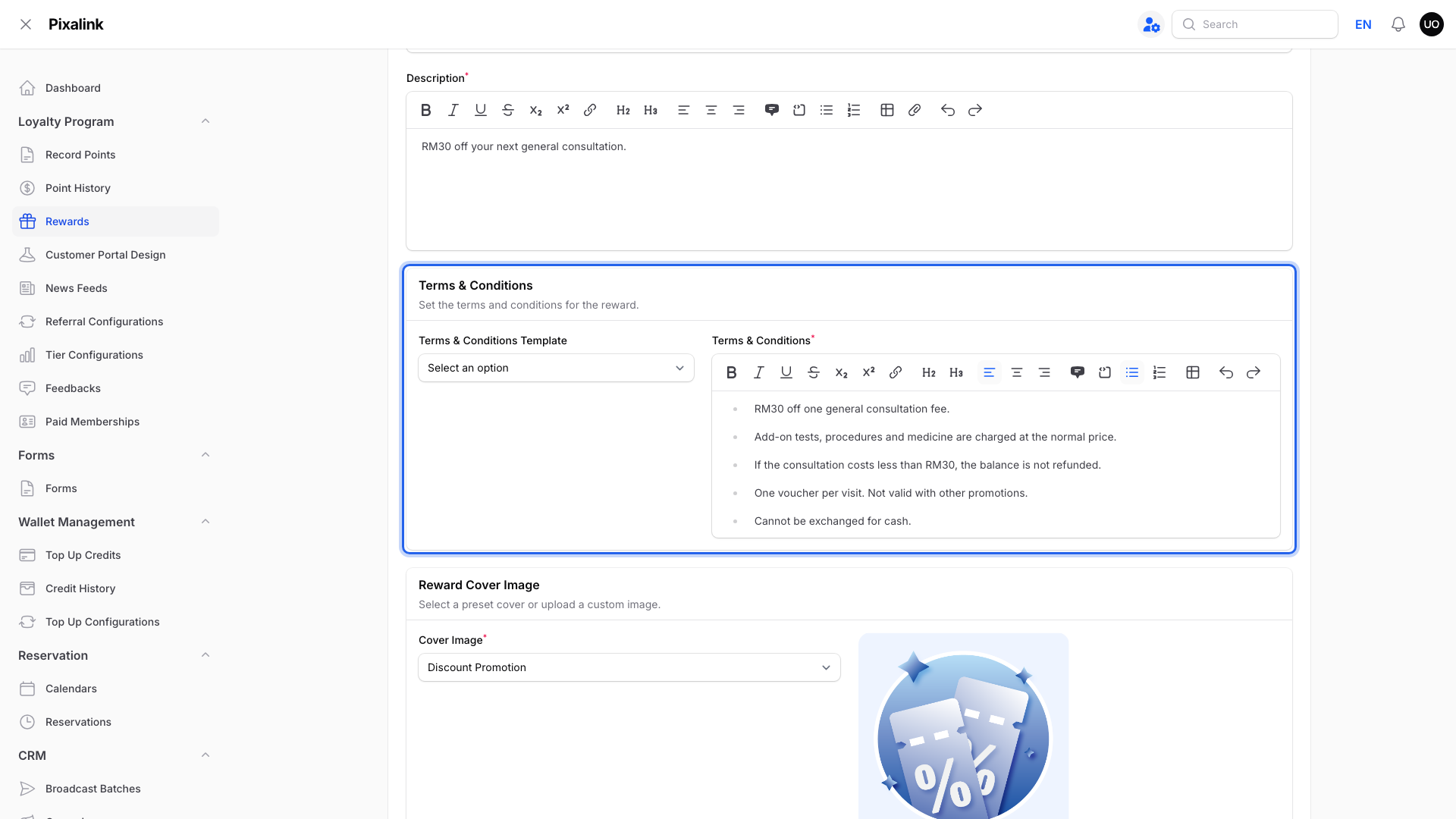Open Terms & Conditions Template dropdown
Screen dimensions: 1456x819
(556, 368)
